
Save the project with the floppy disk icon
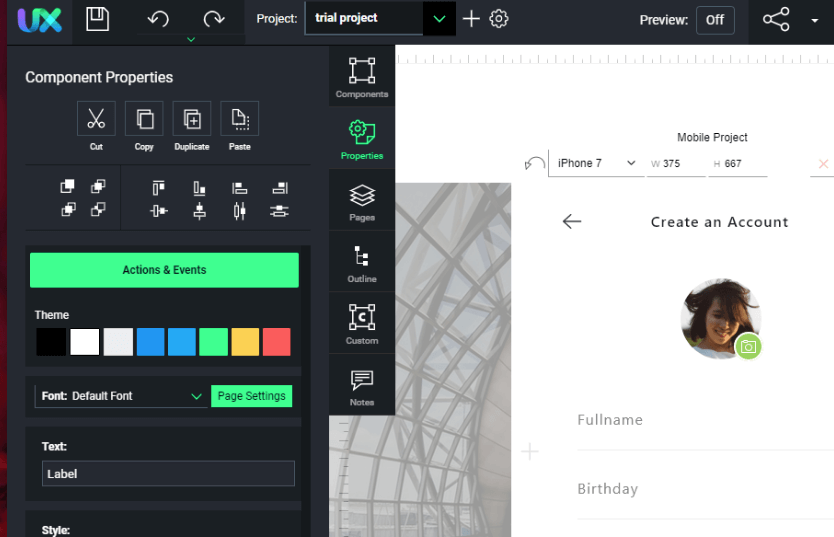[x=97, y=19]
